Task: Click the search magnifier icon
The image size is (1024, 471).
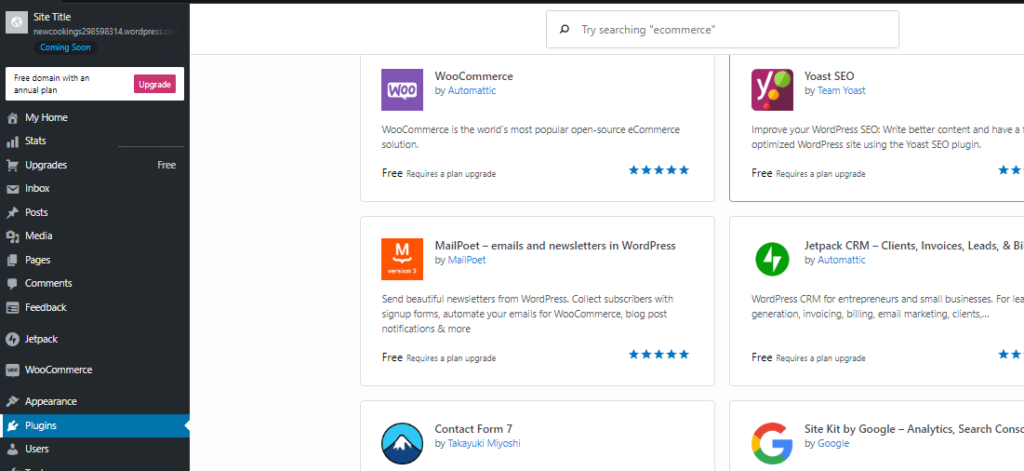Action: (x=565, y=29)
